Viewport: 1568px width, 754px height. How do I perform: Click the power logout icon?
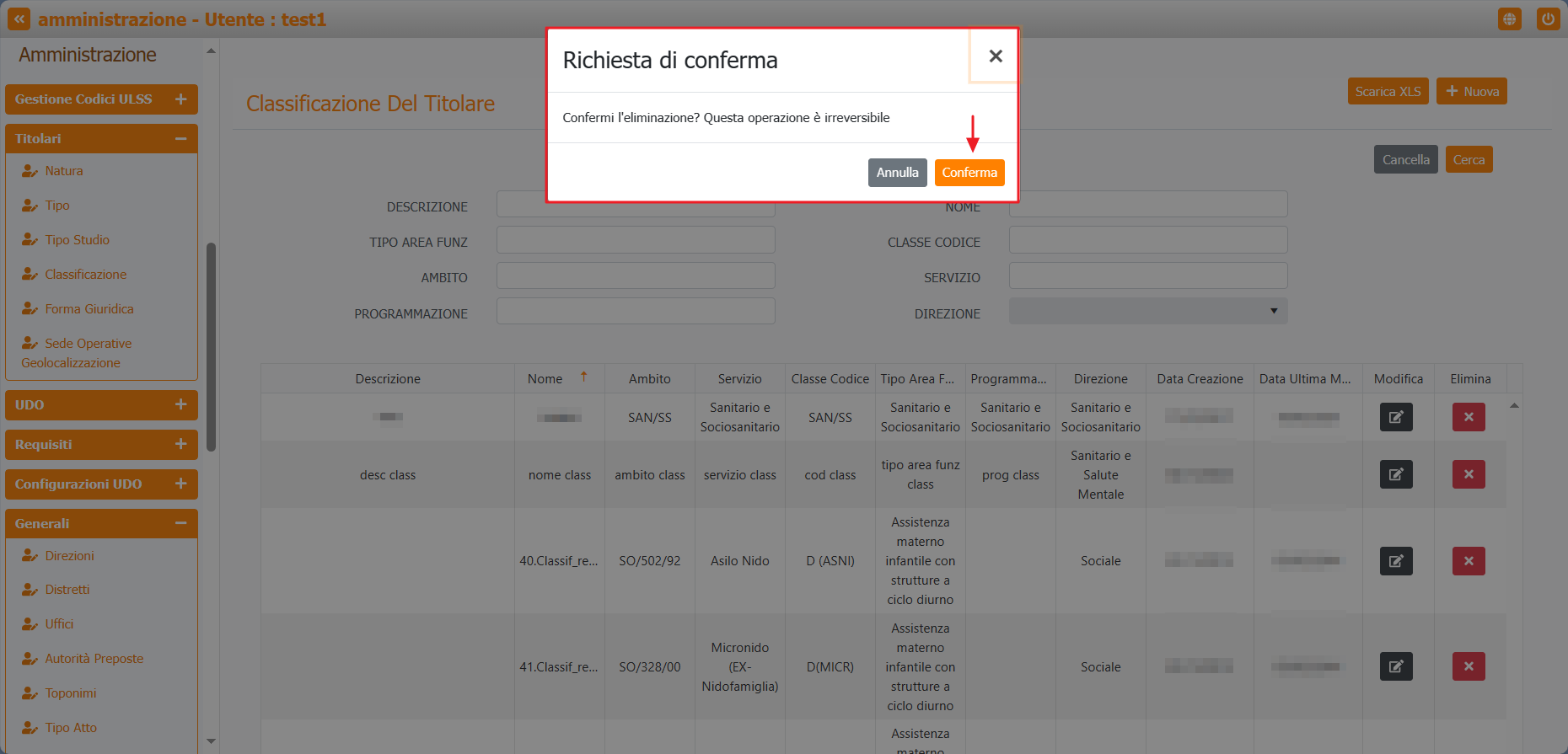pyautogui.click(x=1548, y=19)
